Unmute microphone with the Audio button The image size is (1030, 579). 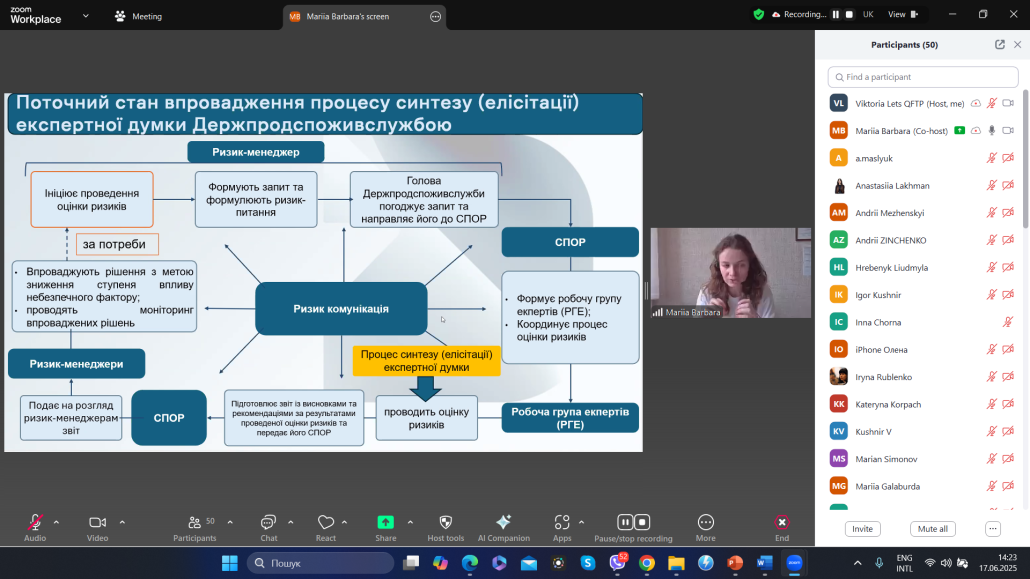35,522
